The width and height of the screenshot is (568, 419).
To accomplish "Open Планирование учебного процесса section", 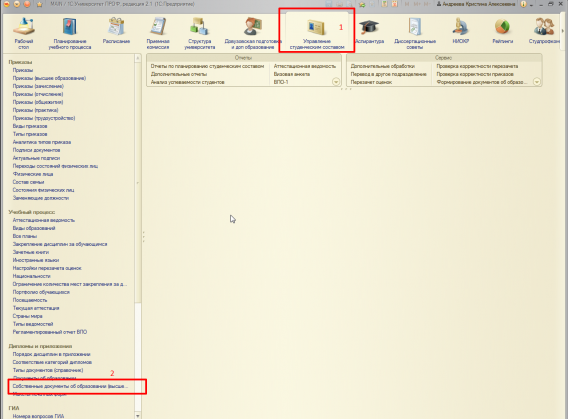I will pos(70,33).
